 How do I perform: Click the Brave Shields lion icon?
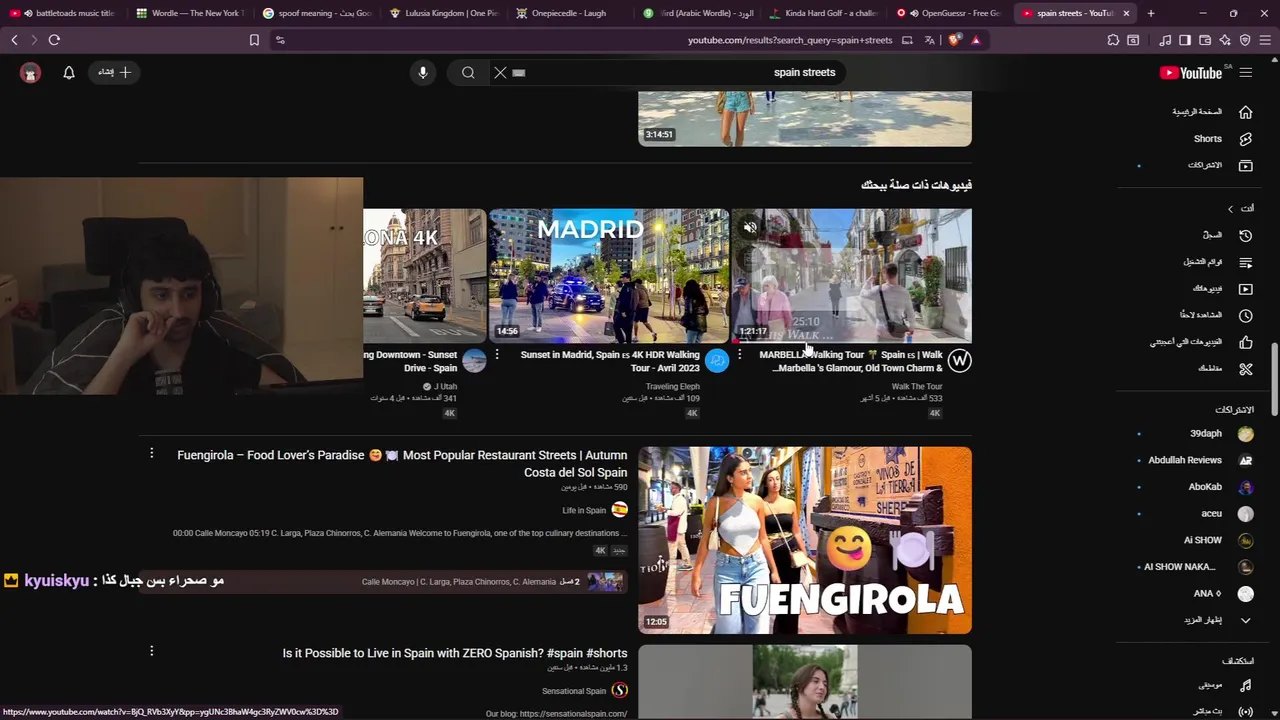coord(953,40)
